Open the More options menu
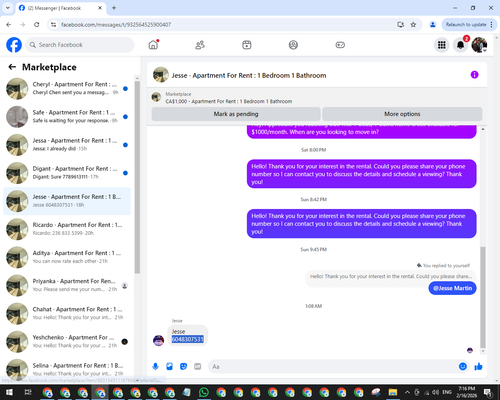 click(402, 114)
